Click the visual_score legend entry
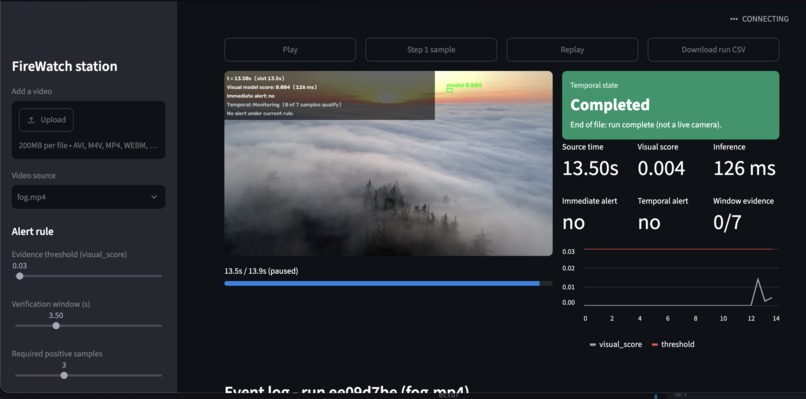 616,344
